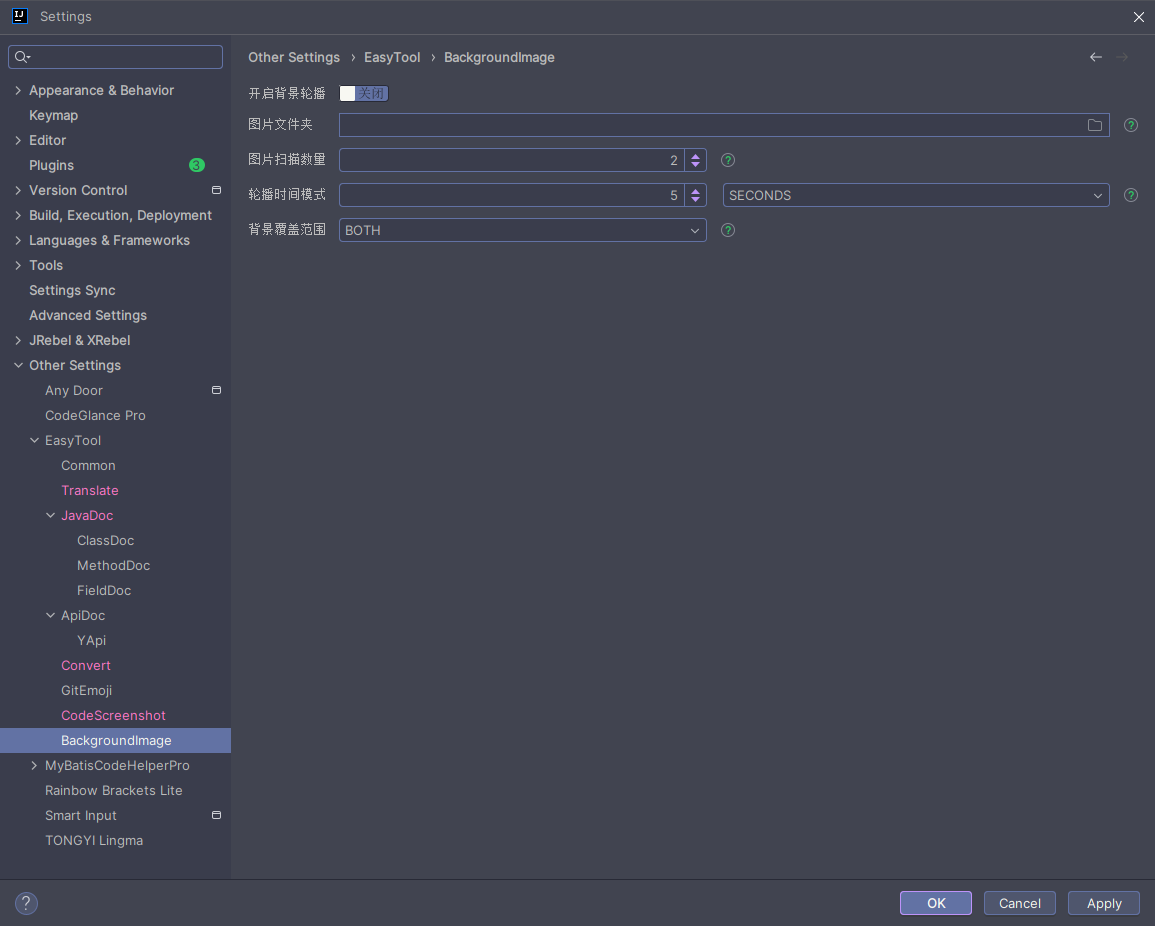Image resolution: width=1155 pixels, height=926 pixels.
Task: Open Settings Sync page
Action: 72,290
